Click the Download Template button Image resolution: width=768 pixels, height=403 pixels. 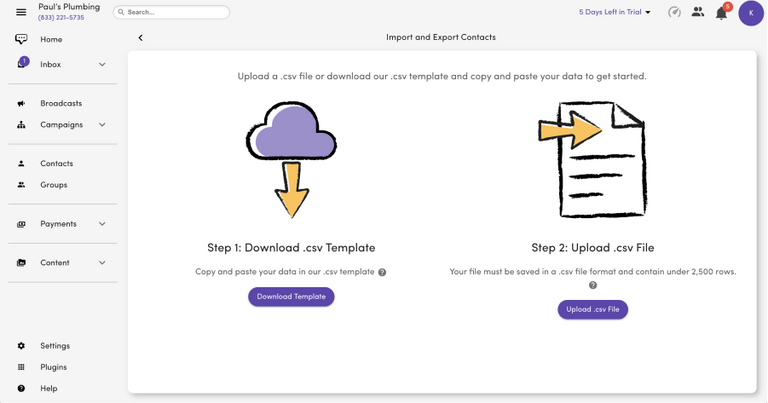pyautogui.click(x=291, y=297)
